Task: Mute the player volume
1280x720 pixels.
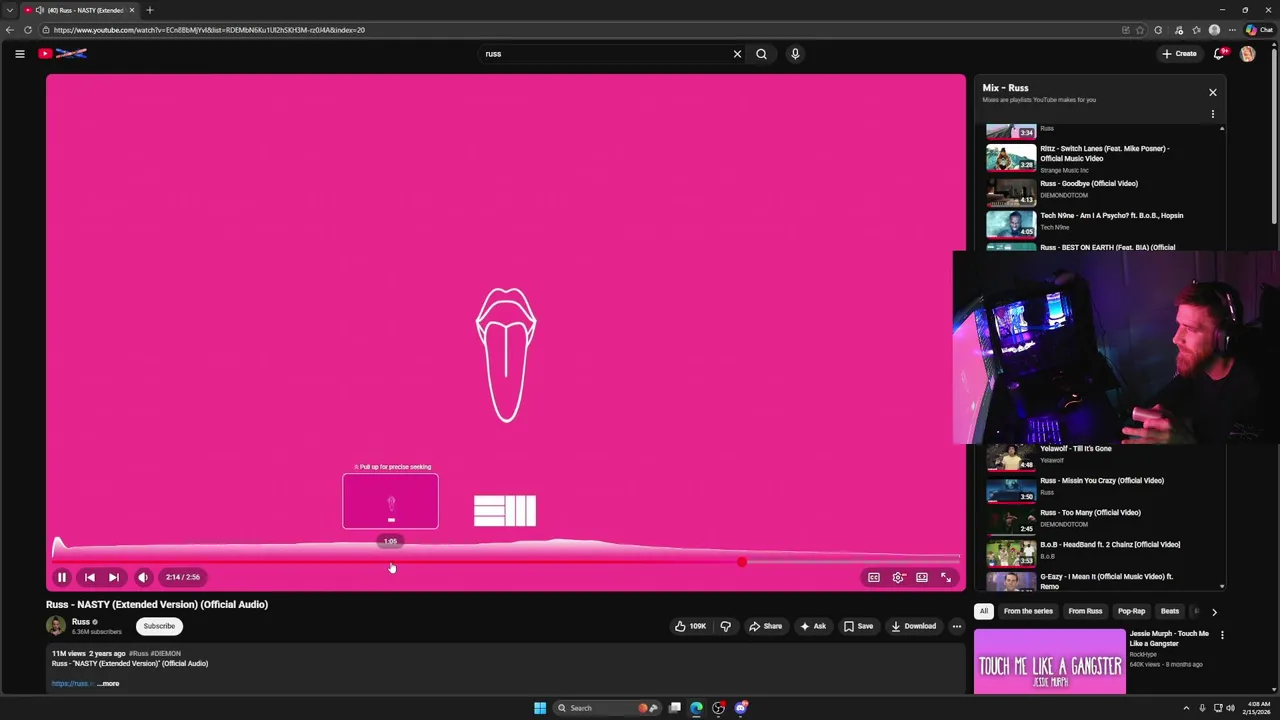Action: point(143,577)
